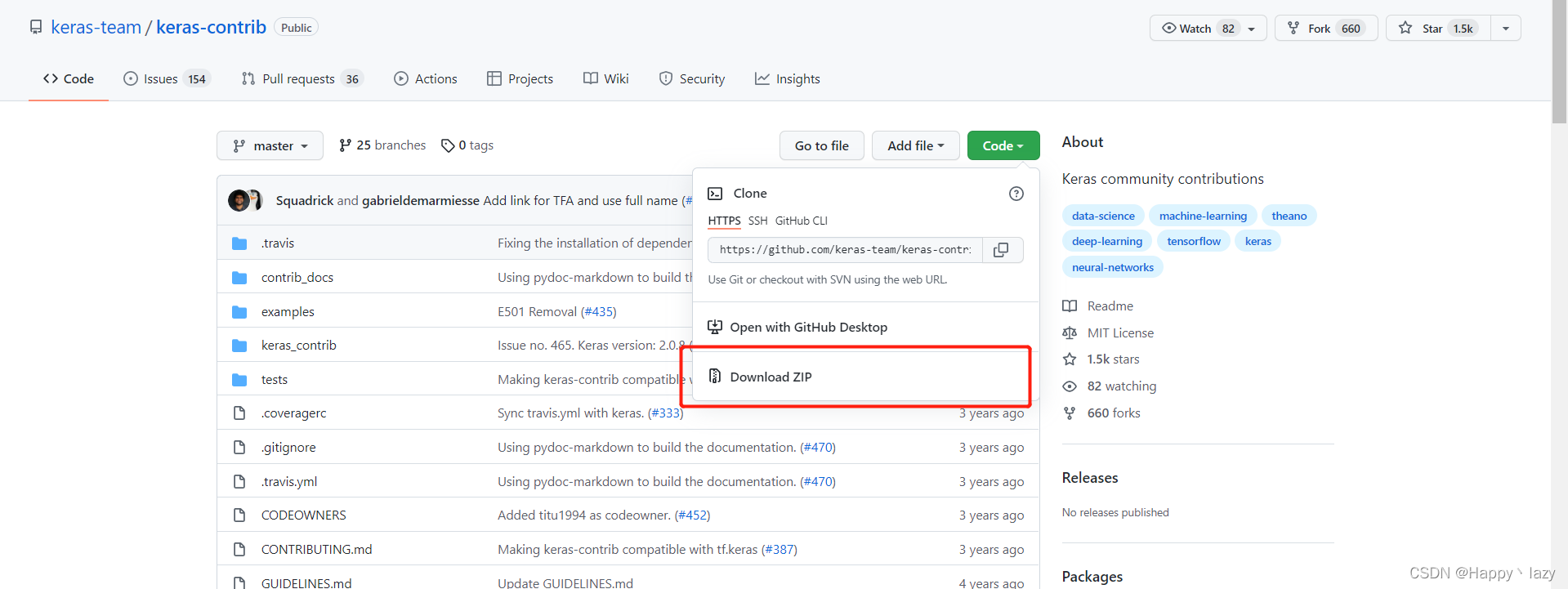
Task: Open the Issues tab
Action: (168, 79)
